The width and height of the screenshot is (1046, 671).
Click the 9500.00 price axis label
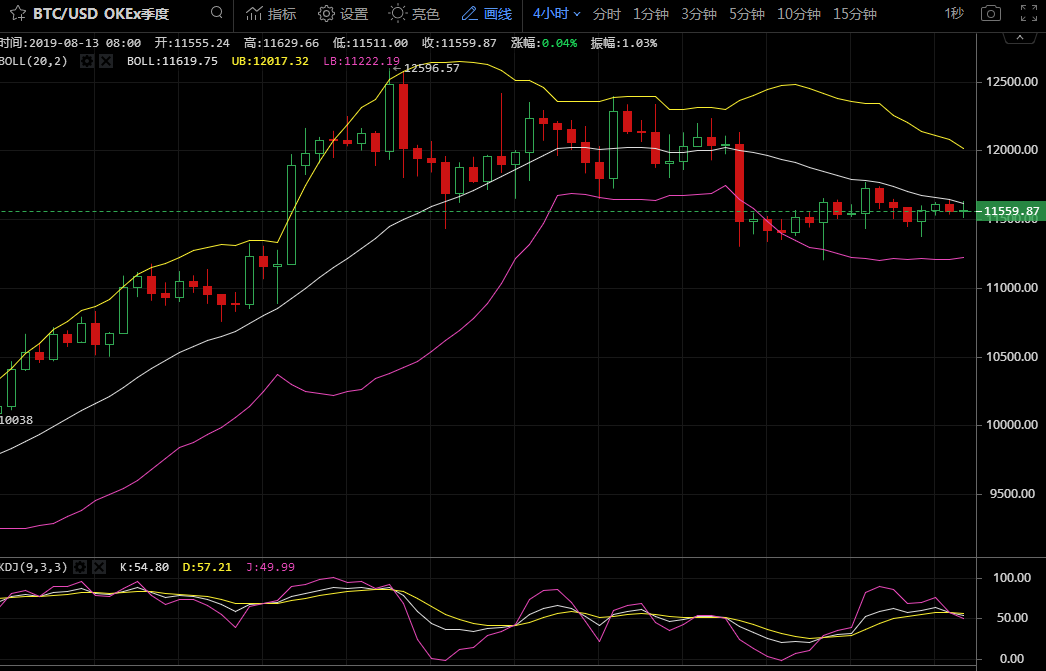click(1011, 494)
